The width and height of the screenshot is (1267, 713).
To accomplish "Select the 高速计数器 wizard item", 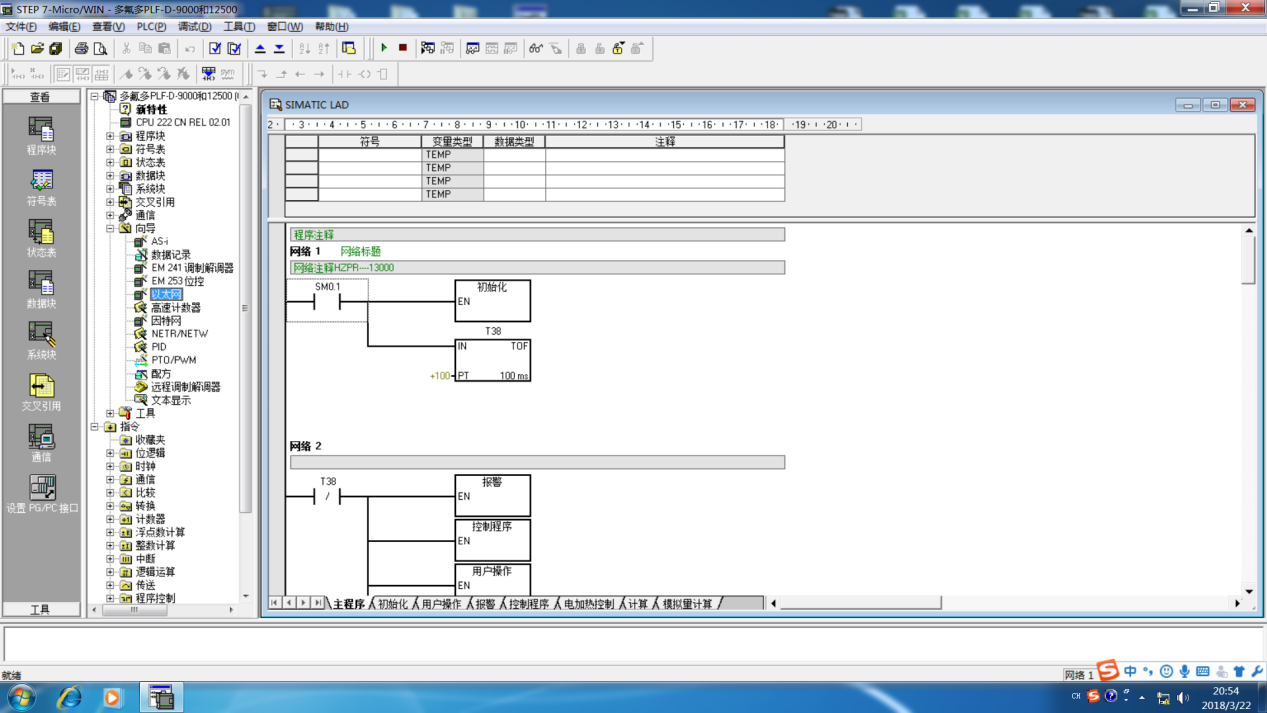I will coord(175,308).
